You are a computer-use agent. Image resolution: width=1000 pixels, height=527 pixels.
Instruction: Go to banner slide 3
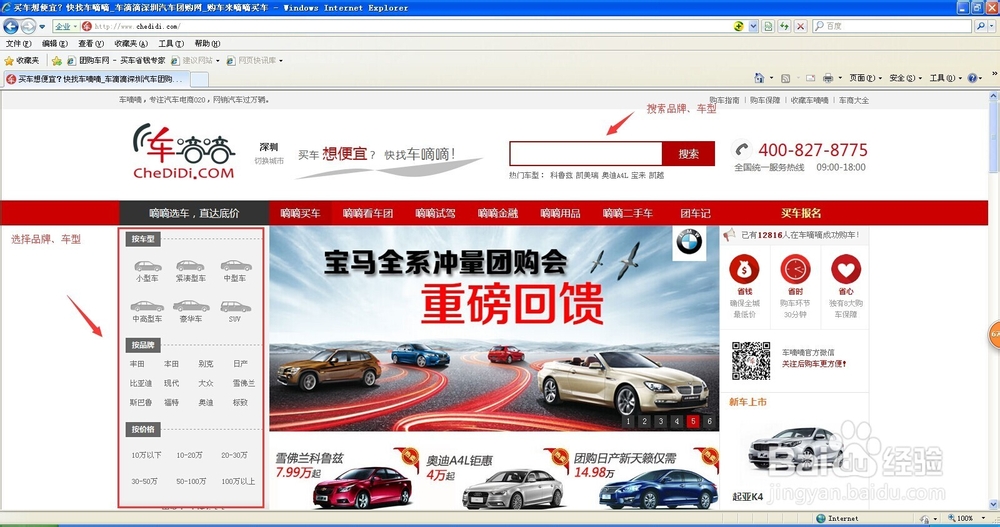[x=661, y=421]
